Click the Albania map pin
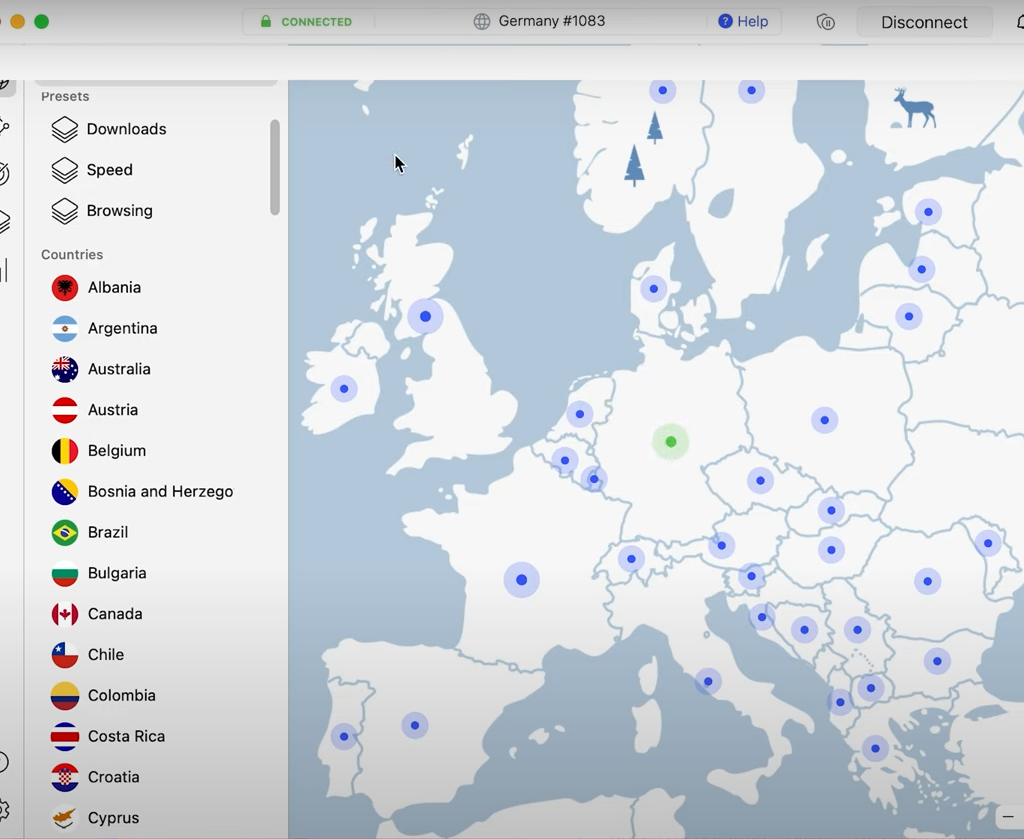 (840, 703)
